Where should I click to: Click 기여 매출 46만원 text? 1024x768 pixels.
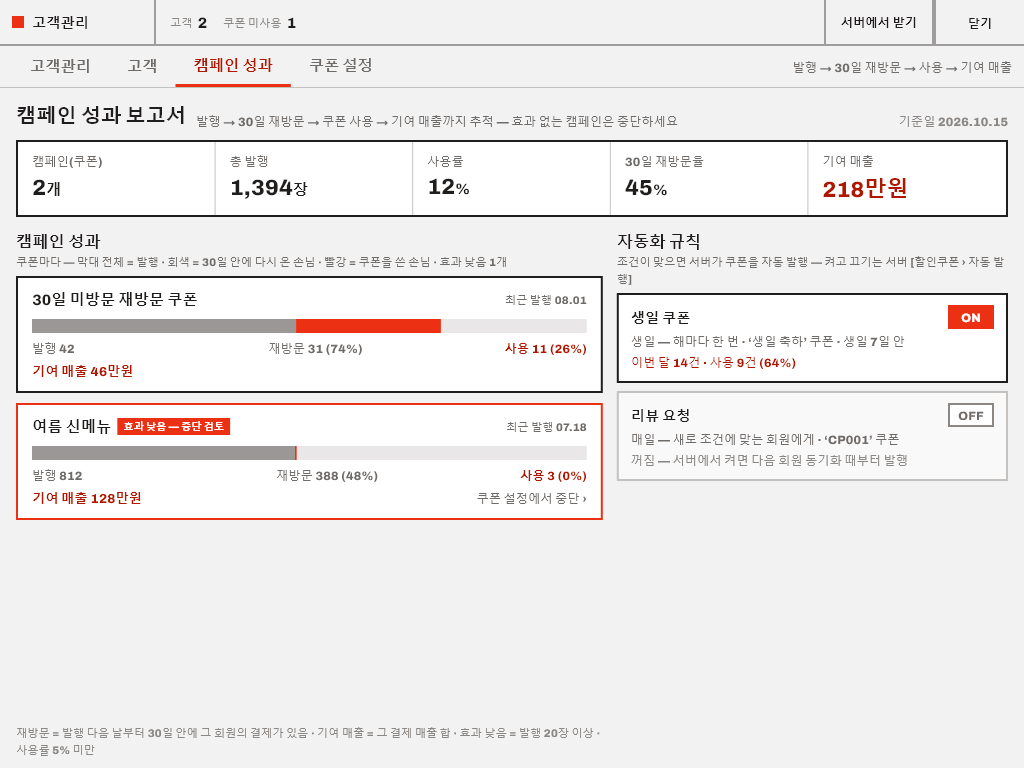coord(83,371)
